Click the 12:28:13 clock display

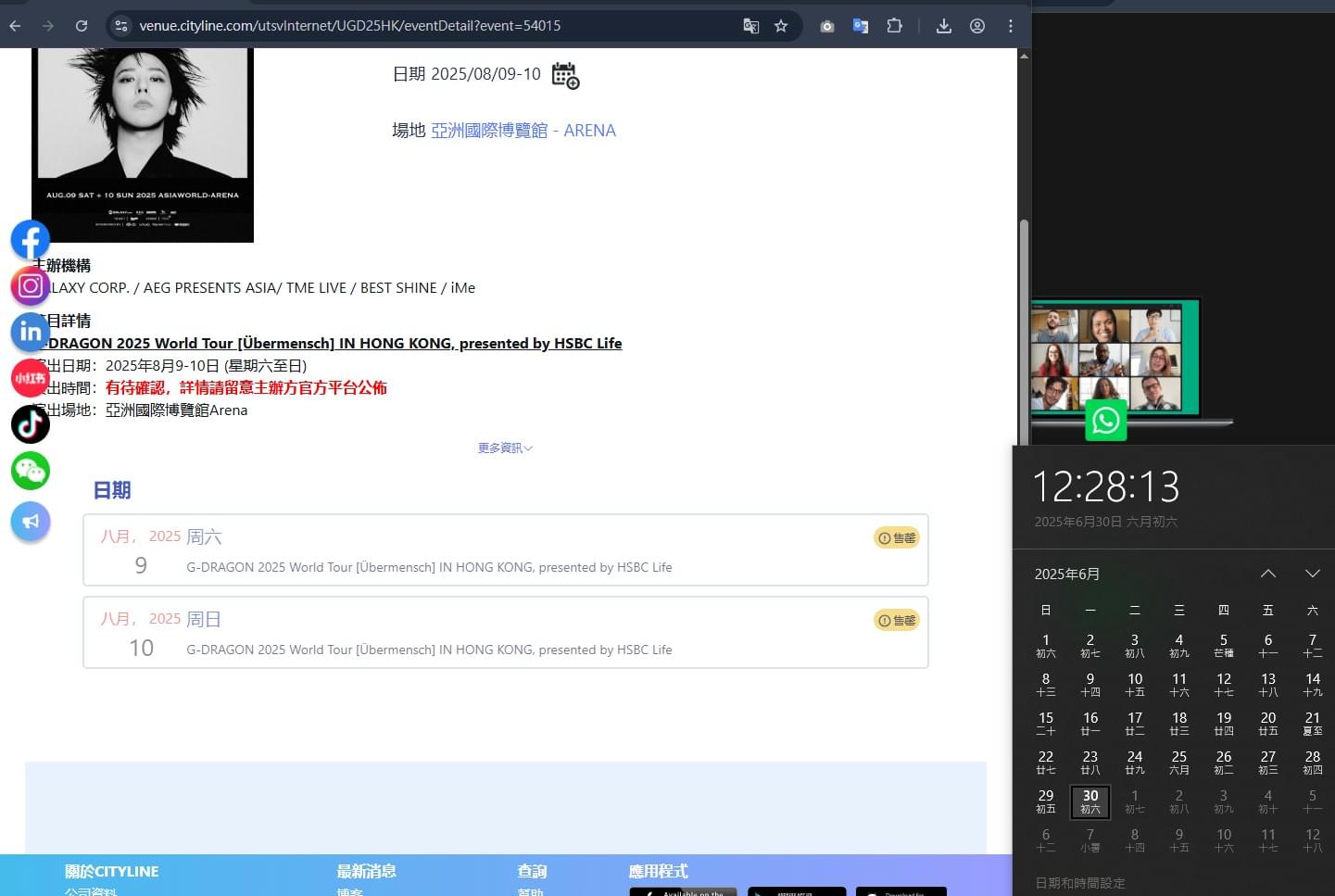tap(1106, 486)
